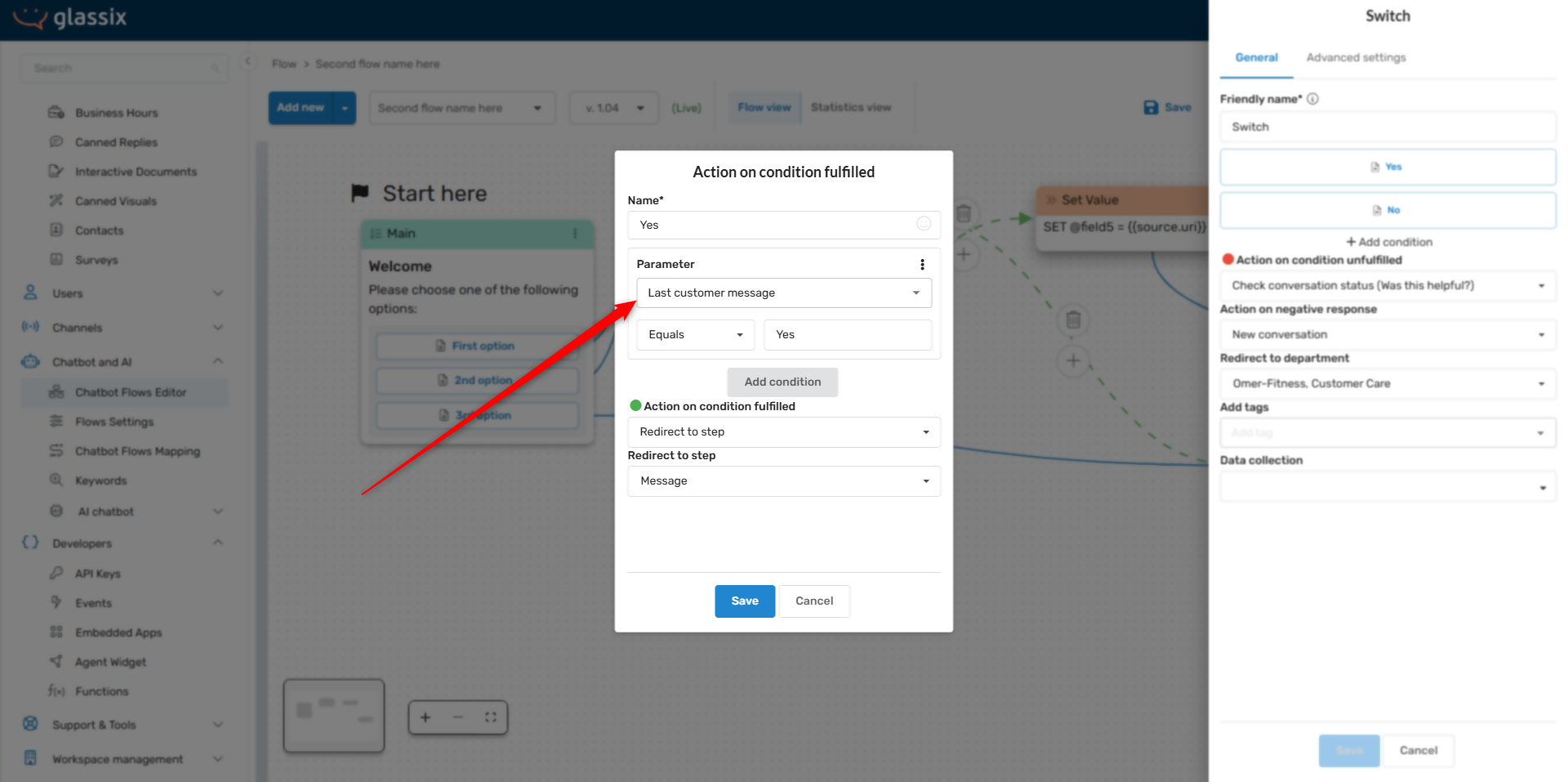1568x782 pixels.
Task: Click the No condition box in Switch panel
Action: click(x=1388, y=210)
